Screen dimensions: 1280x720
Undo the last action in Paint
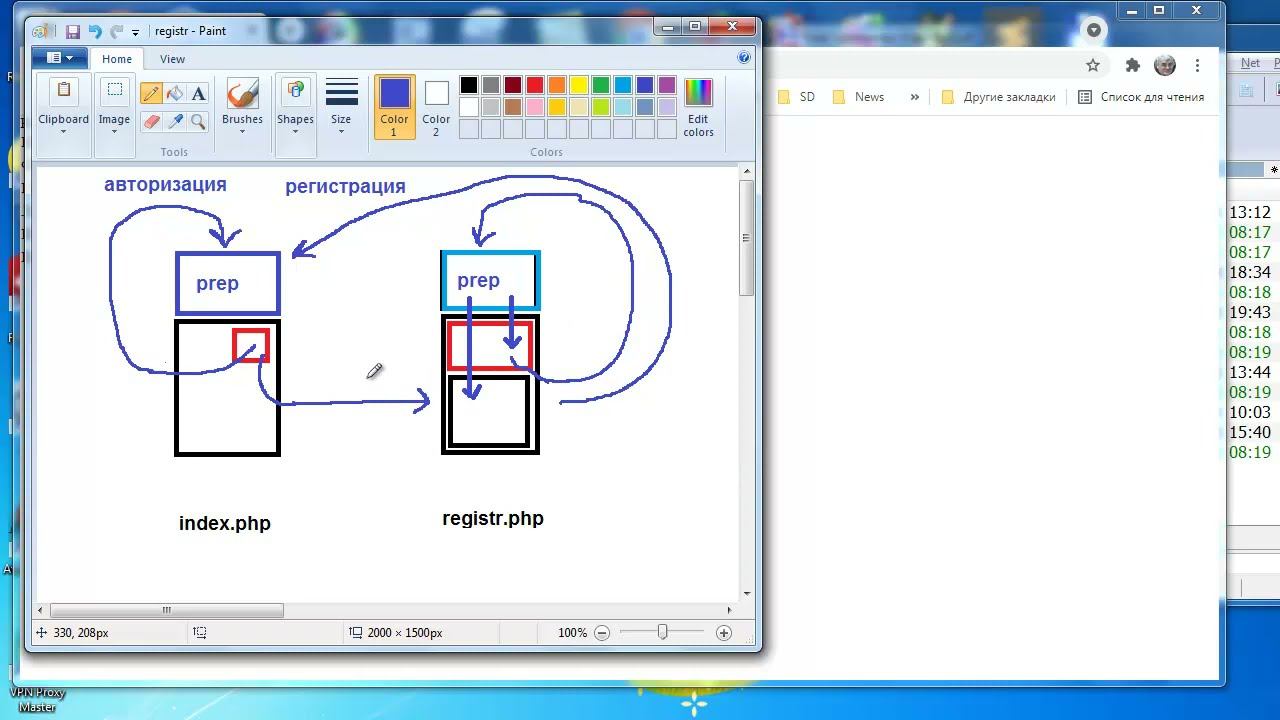pyautogui.click(x=95, y=32)
